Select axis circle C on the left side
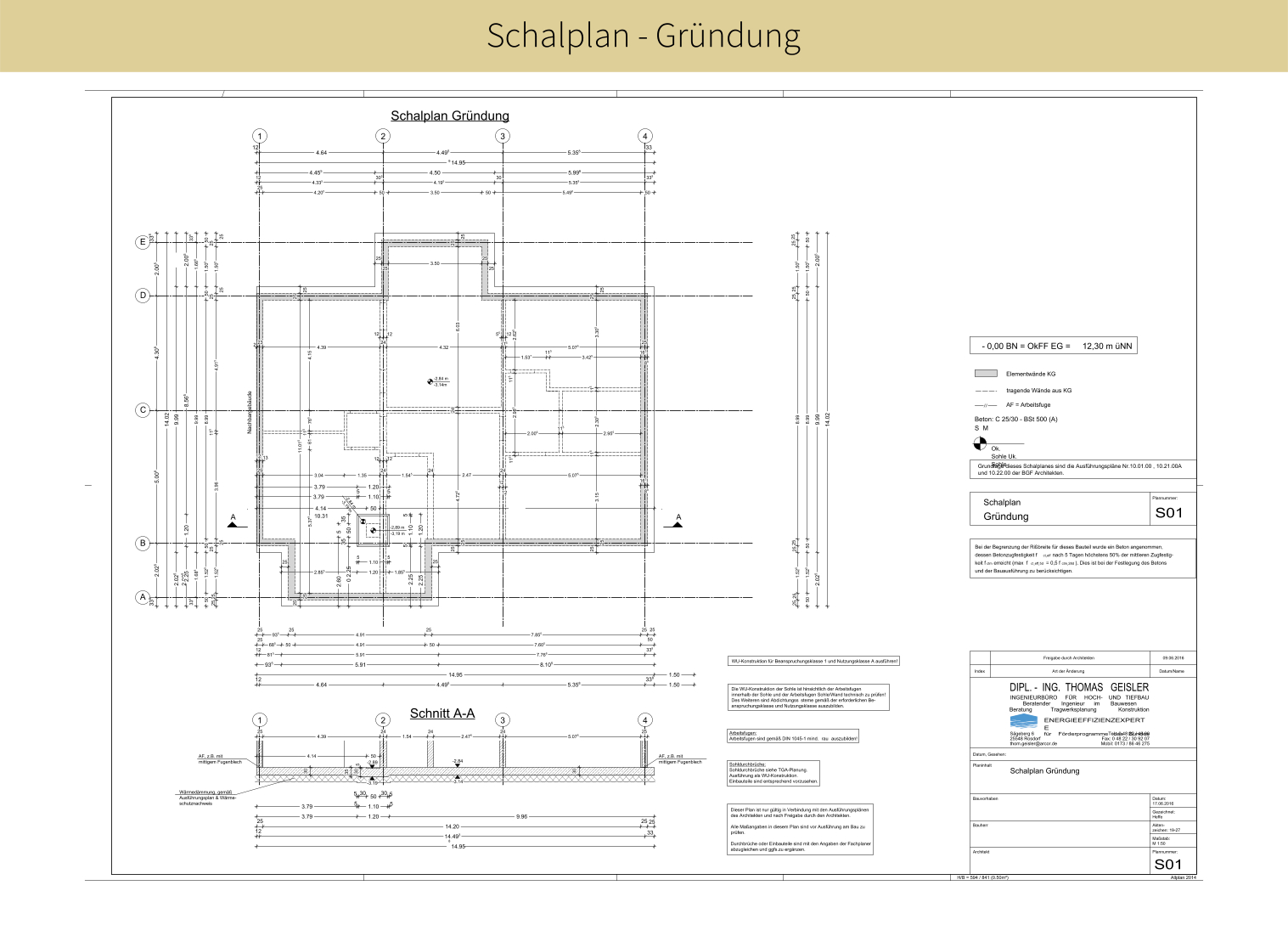This screenshot has width=1288, height=936. pos(143,410)
